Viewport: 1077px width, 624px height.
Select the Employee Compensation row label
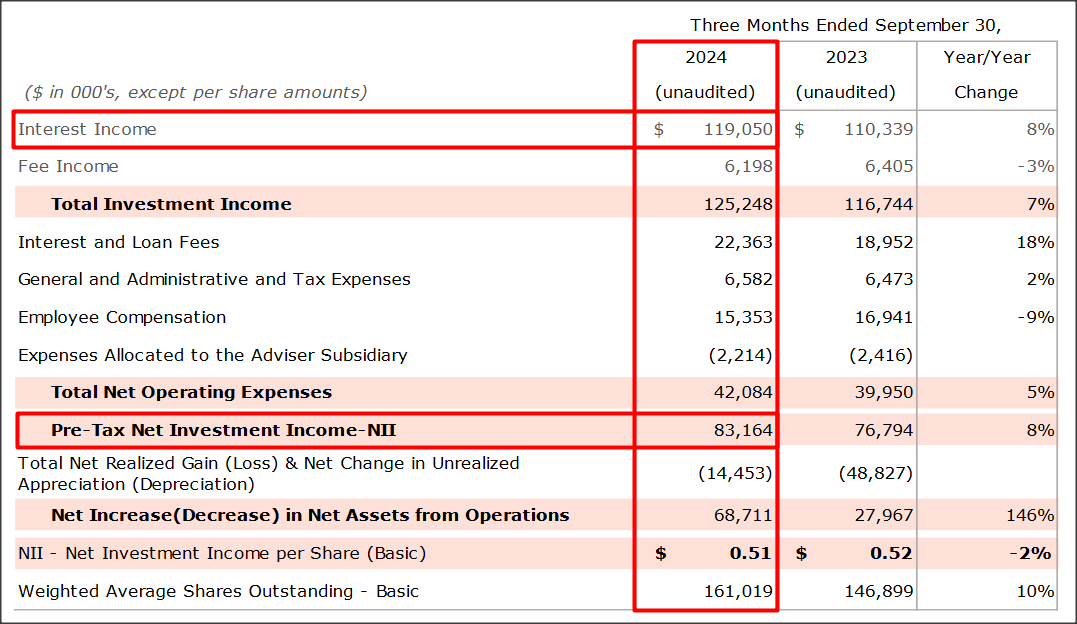point(122,317)
